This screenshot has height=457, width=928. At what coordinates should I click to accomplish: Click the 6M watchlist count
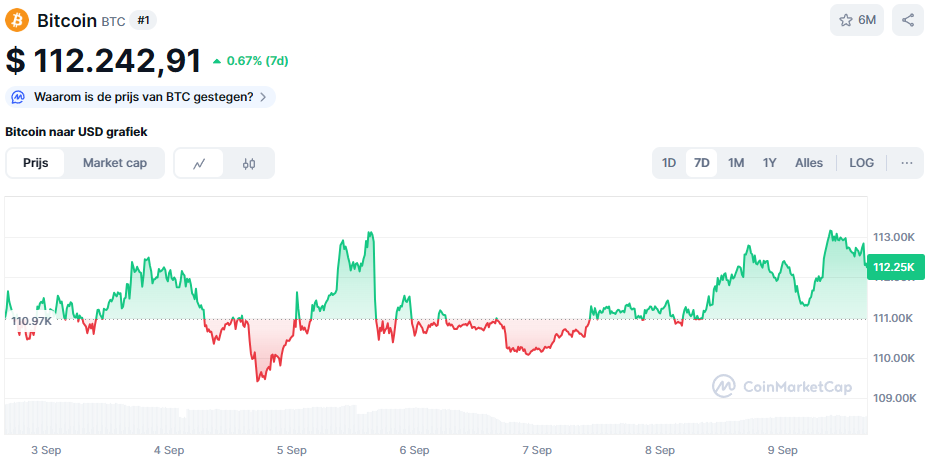point(867,20)
